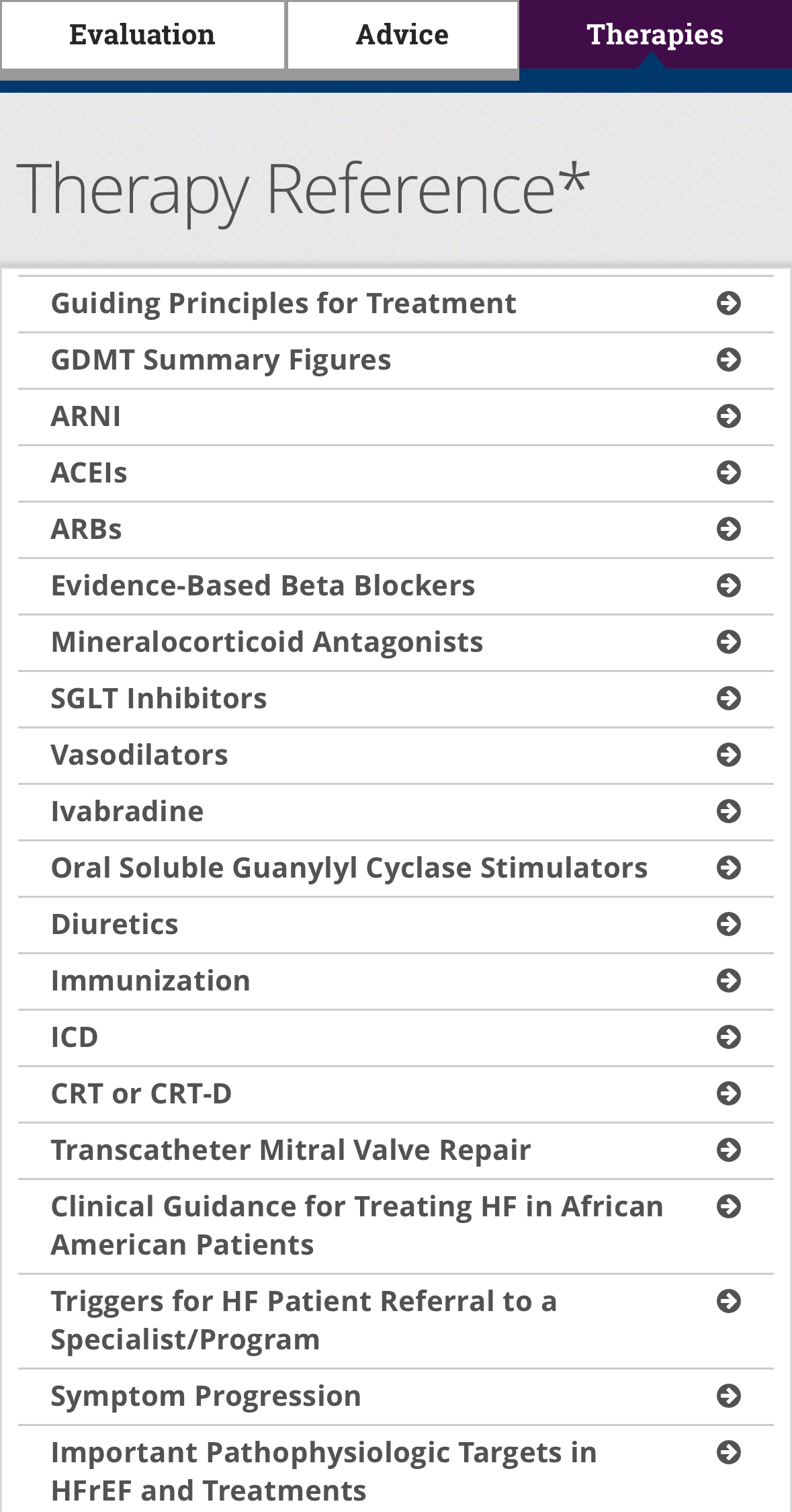Viewport: 792px width, 1512px height.
Task: Click the arrow icon beside ARNI
Action: [x=728, y=416]
